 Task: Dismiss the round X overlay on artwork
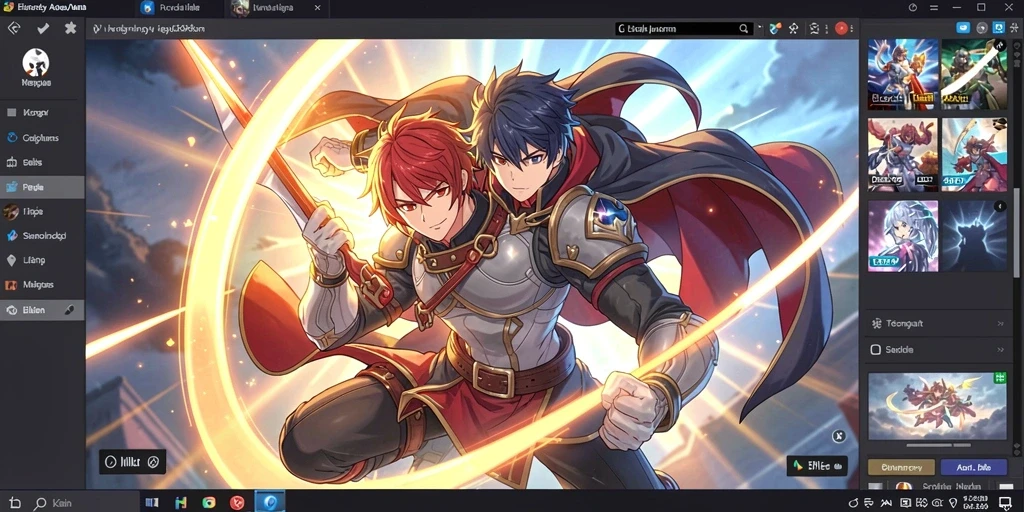839,436
